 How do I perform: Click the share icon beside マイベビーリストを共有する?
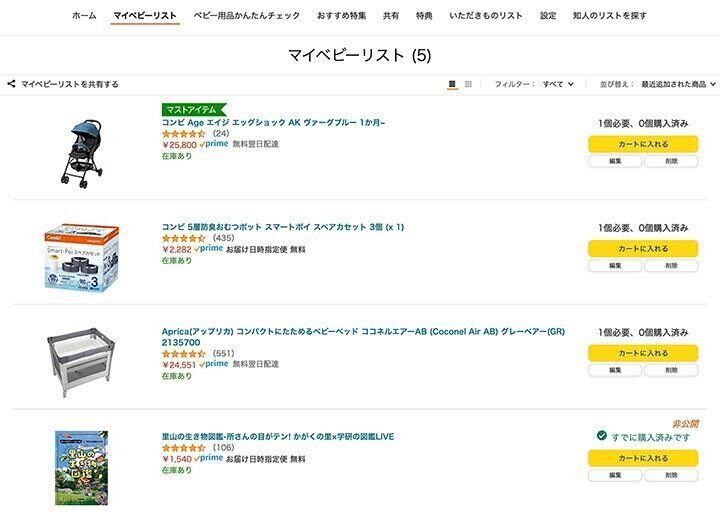point(10,84)
